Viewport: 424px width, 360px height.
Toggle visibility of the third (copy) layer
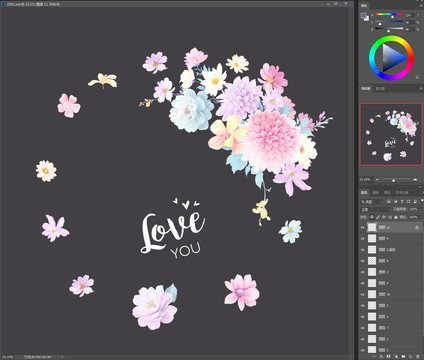coord(363,250)
